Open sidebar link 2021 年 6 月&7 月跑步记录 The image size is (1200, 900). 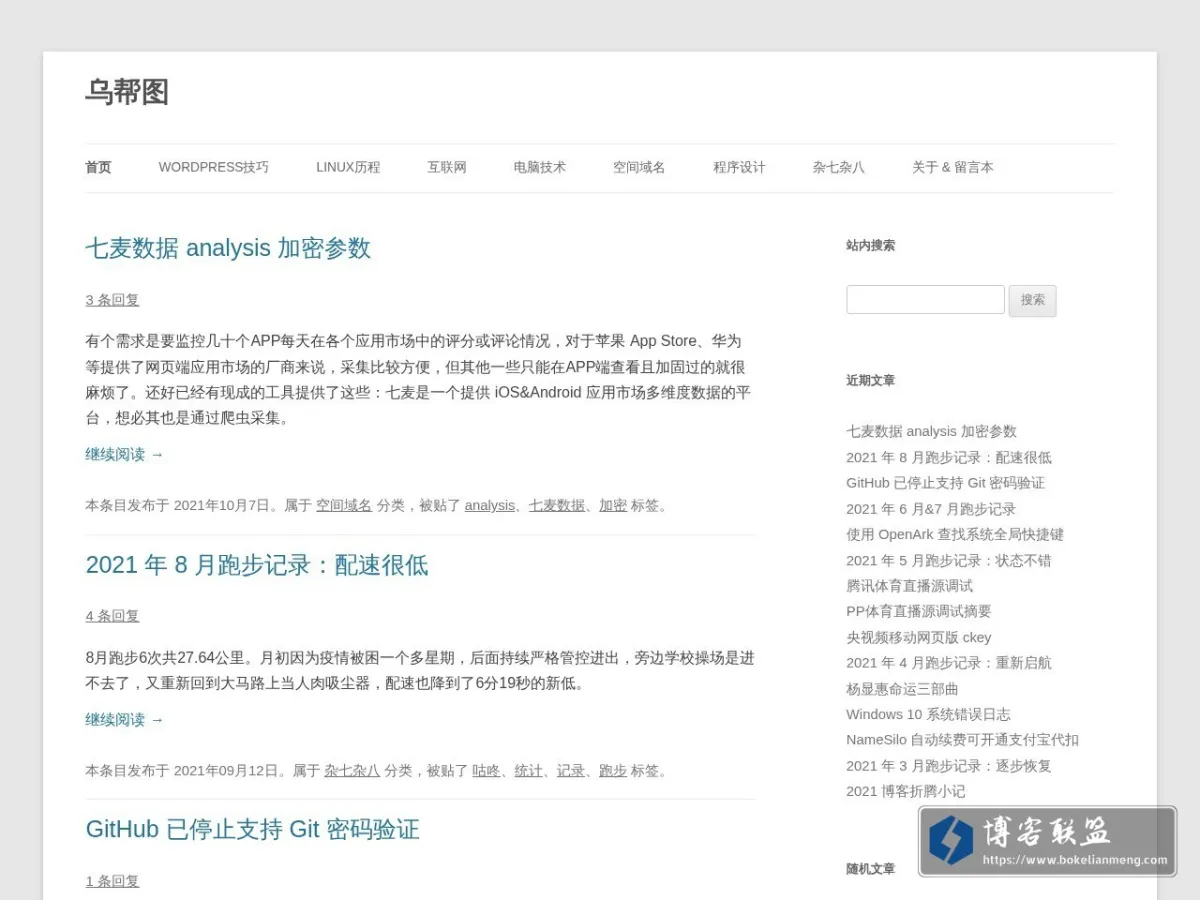pyautogui.click(x=931, y=509)
